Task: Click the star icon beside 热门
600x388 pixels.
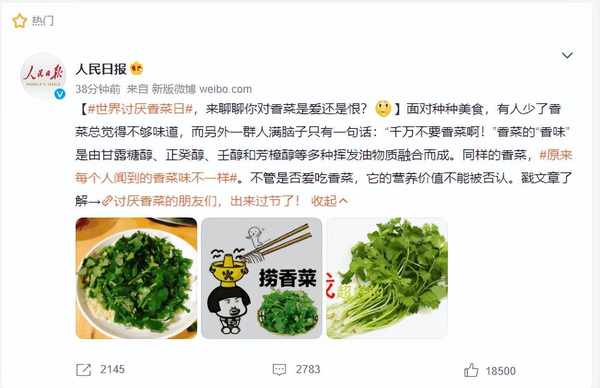Action: [x=20, y=21]
